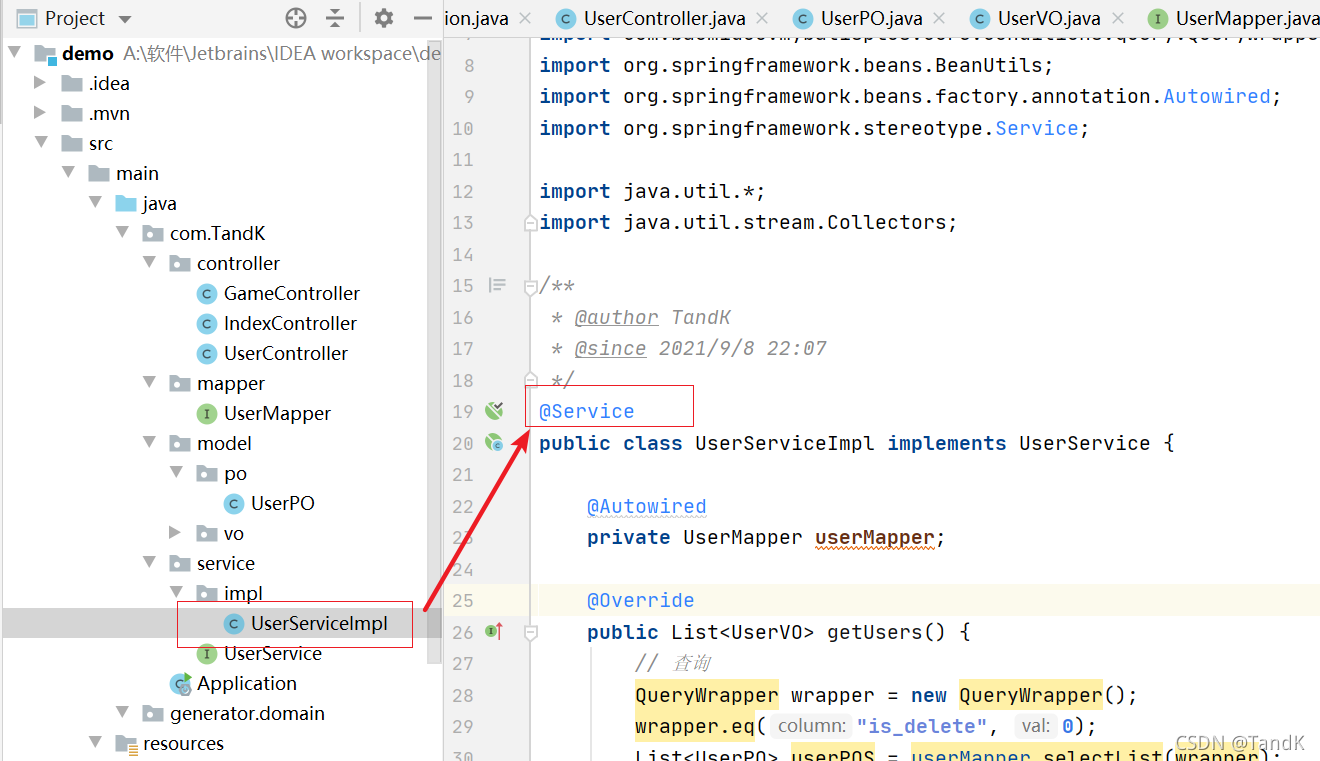Click the Application run class icon
The width and height of the screenshot is (1320, 761).
(x=181, y=684)
